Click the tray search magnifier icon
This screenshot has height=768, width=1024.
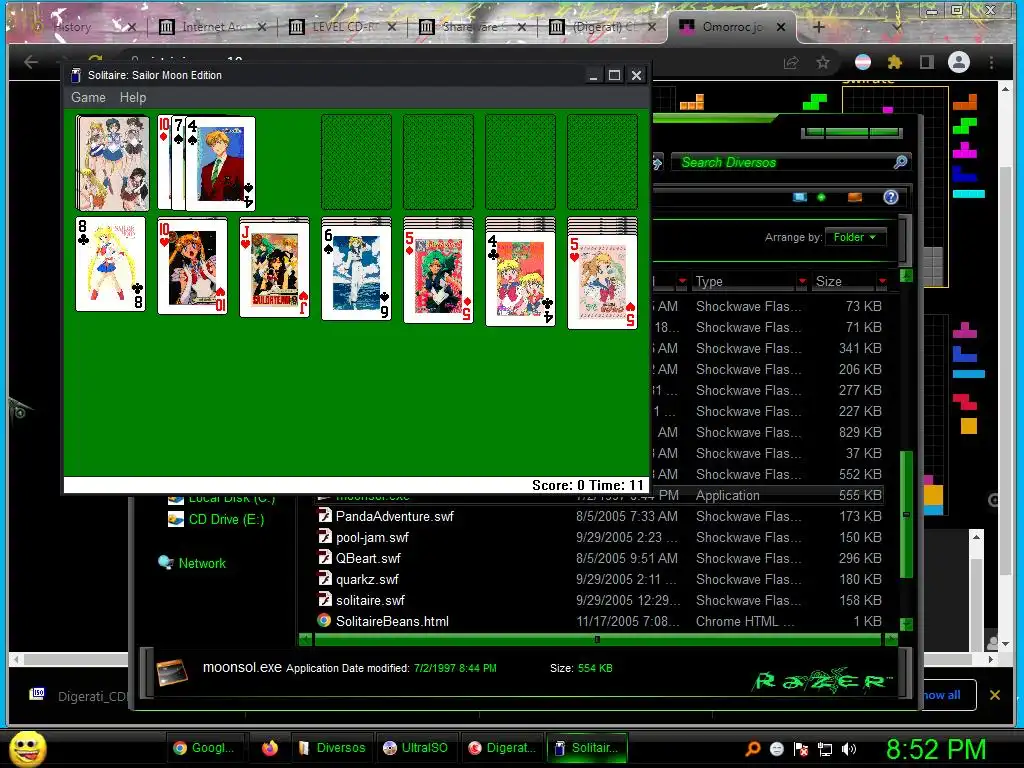point(753,749)
